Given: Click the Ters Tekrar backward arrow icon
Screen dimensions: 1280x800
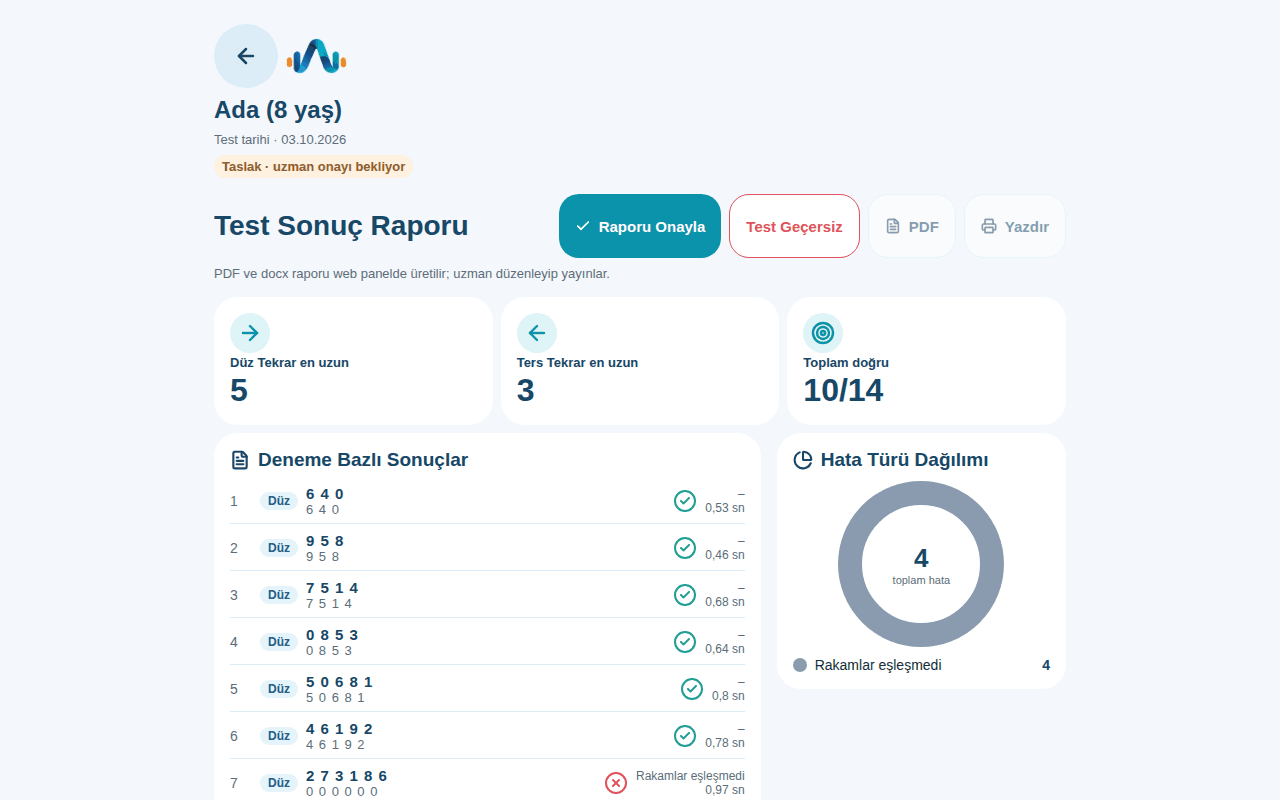Looking at the screenshot, I should [537, 333].
